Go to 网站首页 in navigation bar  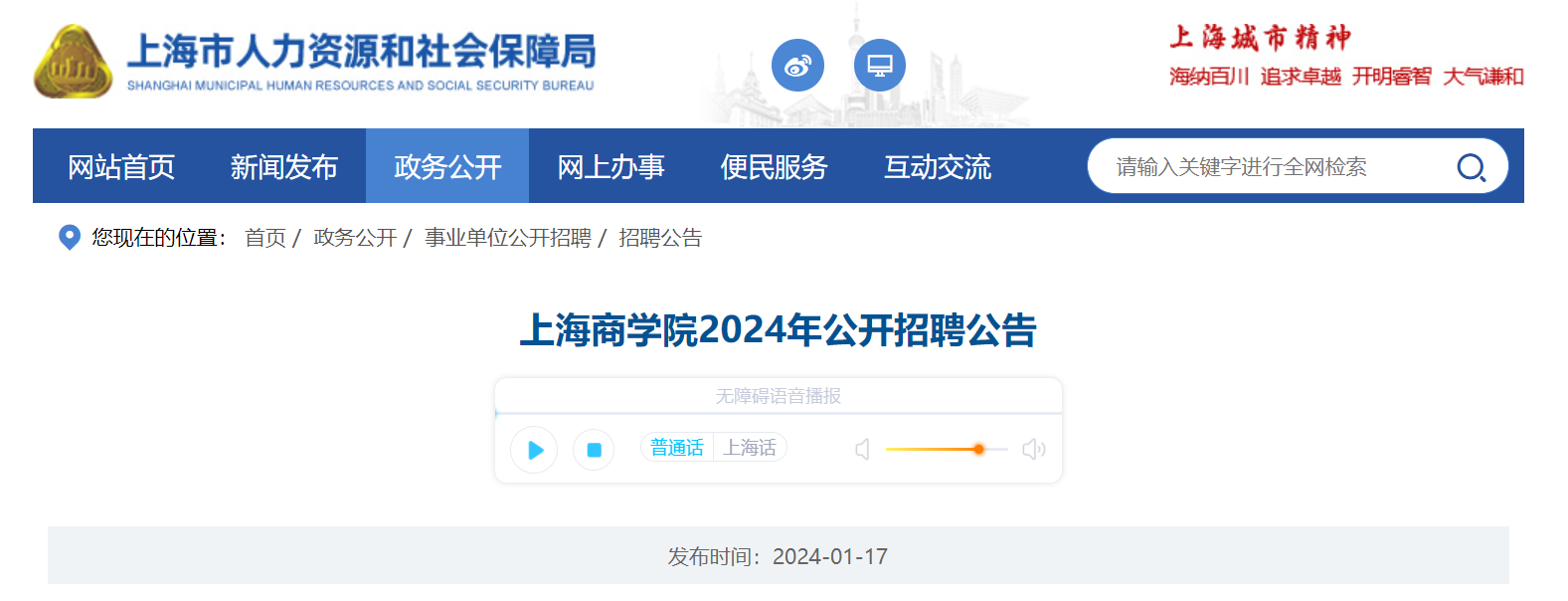coord(121,166)
